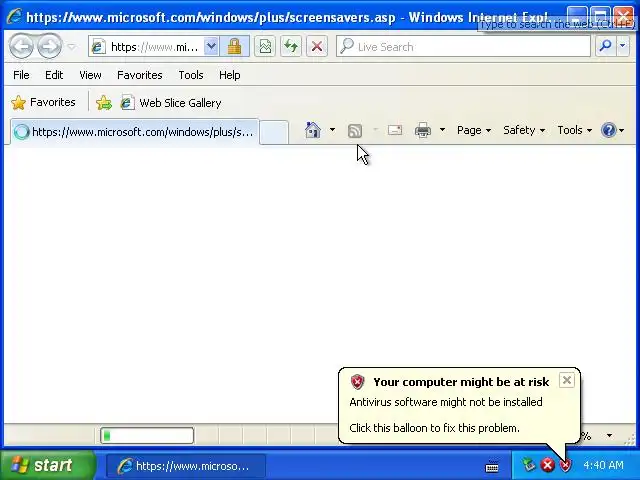Click the Forward navigation arrow button
The image size is (640, 480).
tap(49, 46)
